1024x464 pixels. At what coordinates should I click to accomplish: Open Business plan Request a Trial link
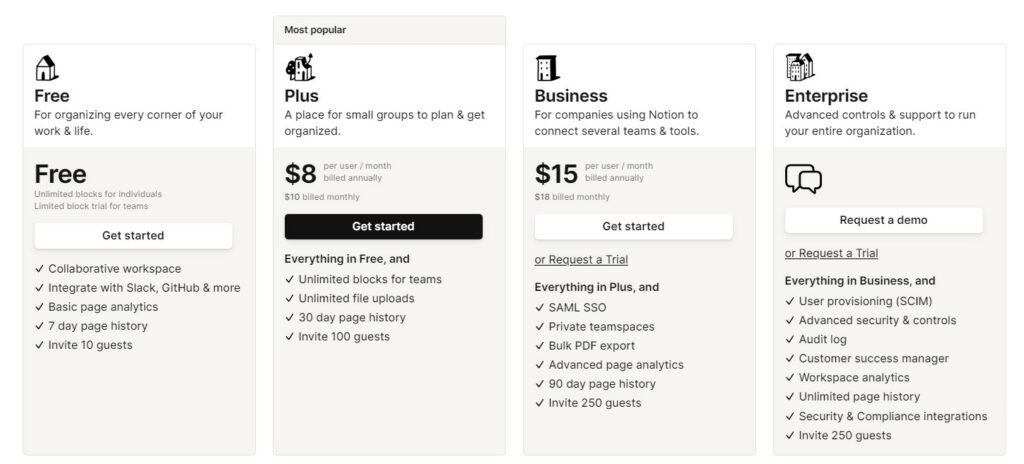tap(581, 260)
